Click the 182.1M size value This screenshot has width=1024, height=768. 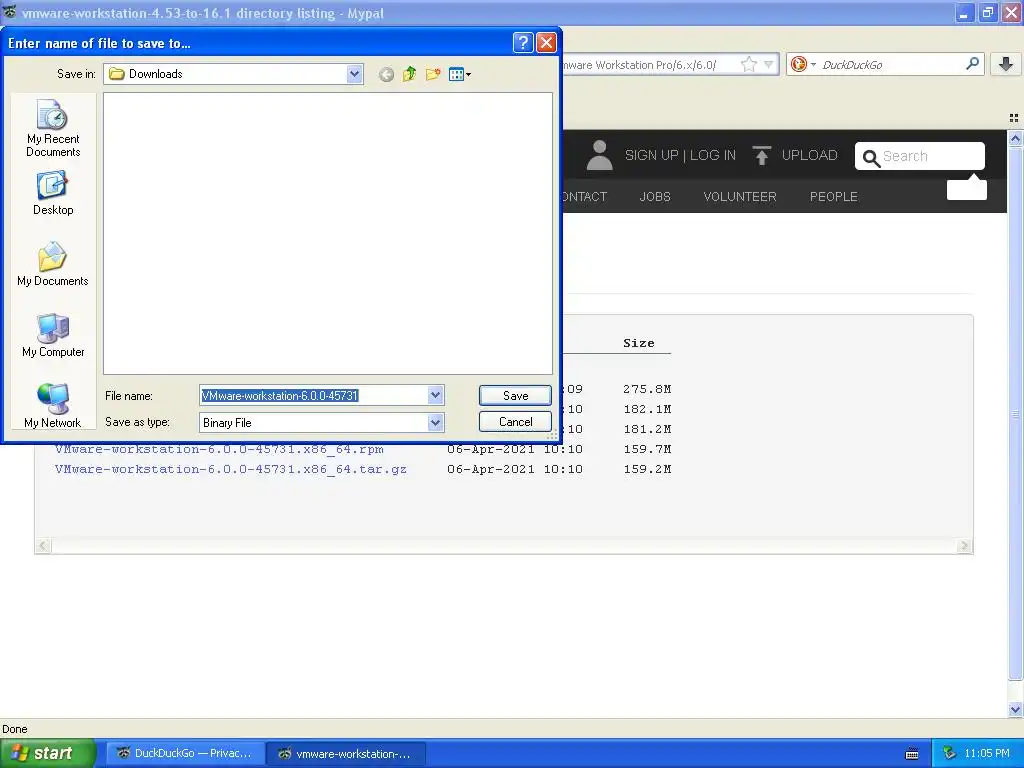pos(647,409)
